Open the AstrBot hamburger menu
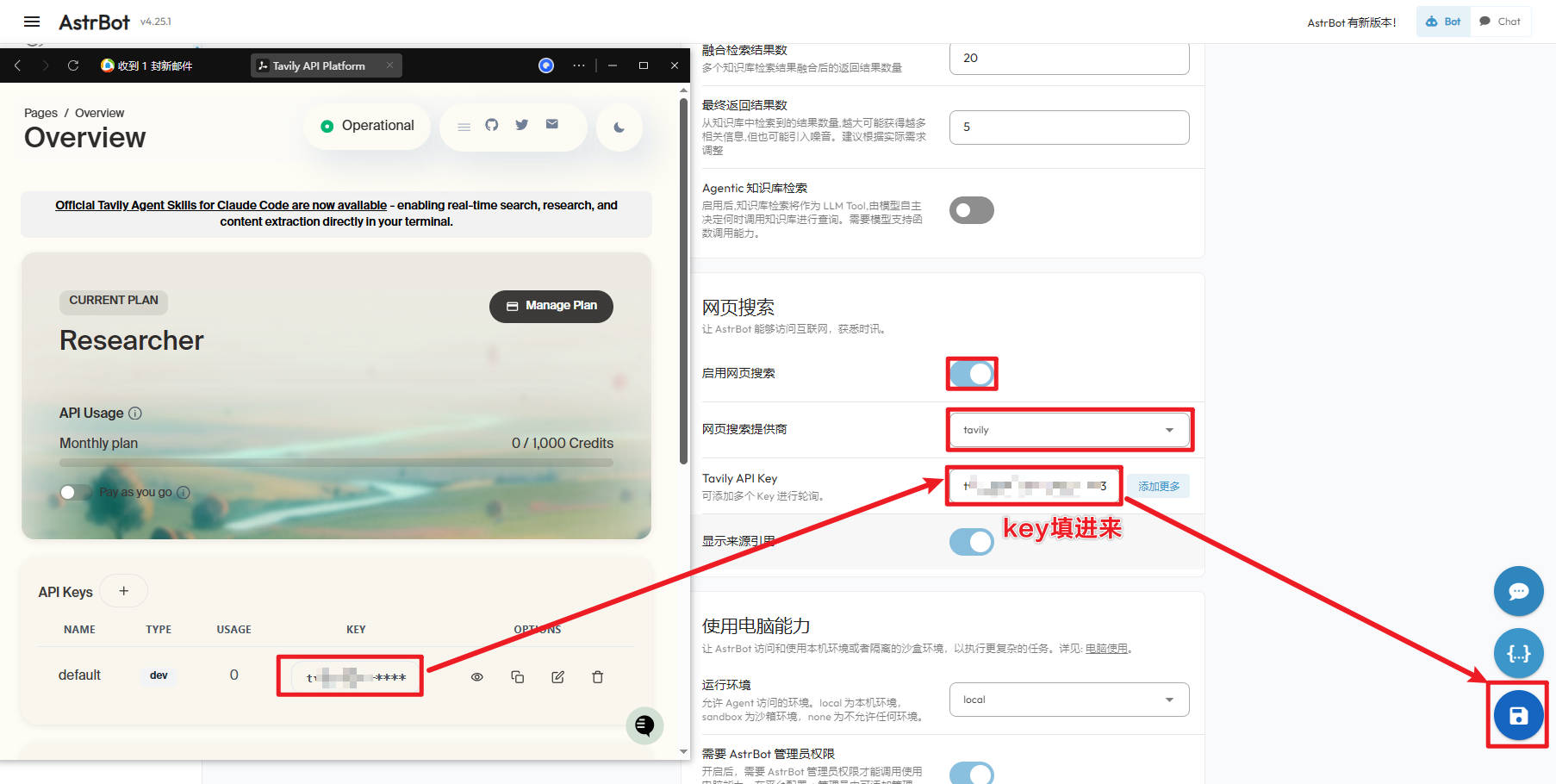Viewport: 1556px width, 784px height. 32,22
